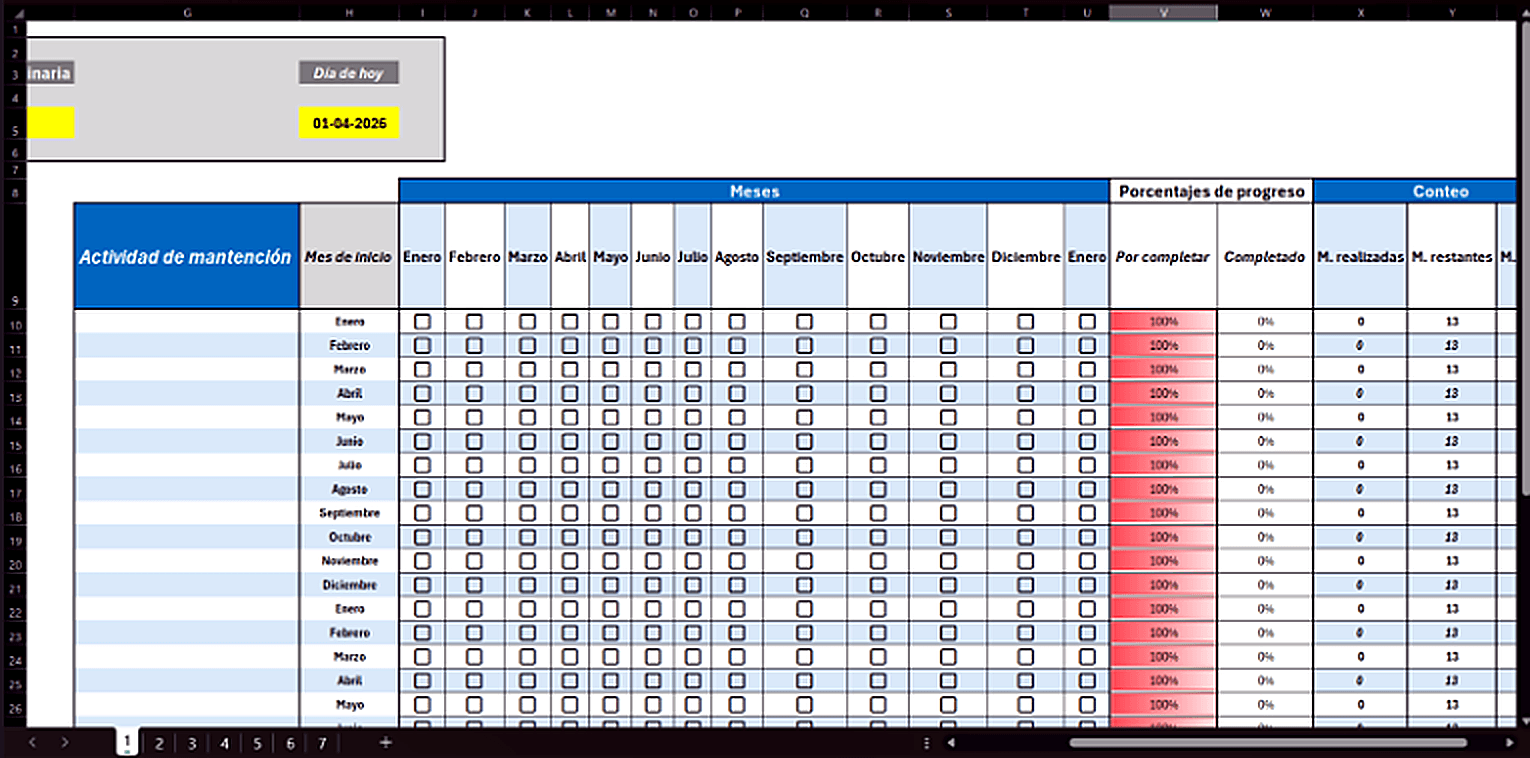Click the next sheet navigation arrow
The height and width of the screenshot is (758, 1530).
(x=65, y=743)
